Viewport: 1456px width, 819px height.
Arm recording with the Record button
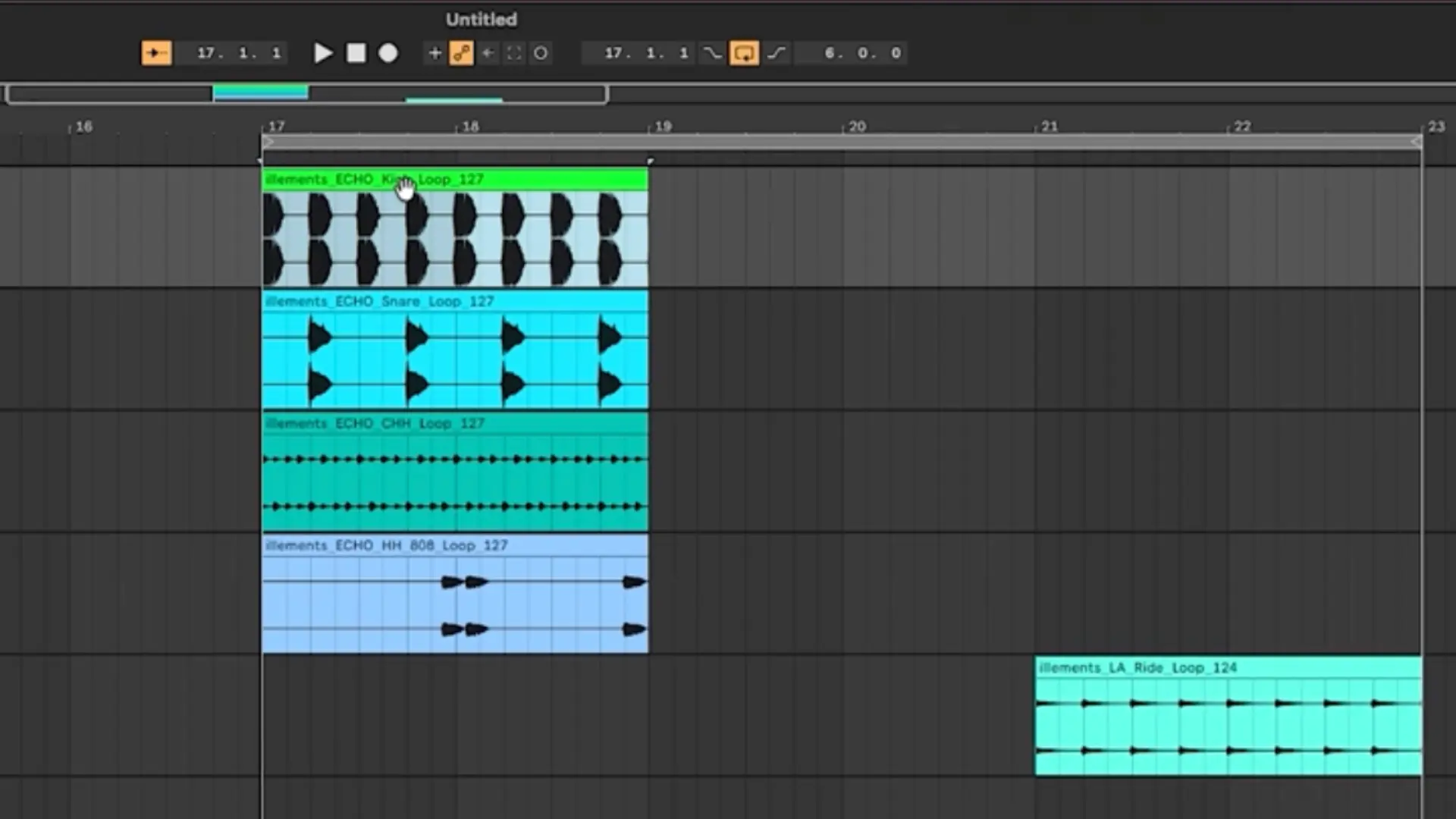[388, 53]
